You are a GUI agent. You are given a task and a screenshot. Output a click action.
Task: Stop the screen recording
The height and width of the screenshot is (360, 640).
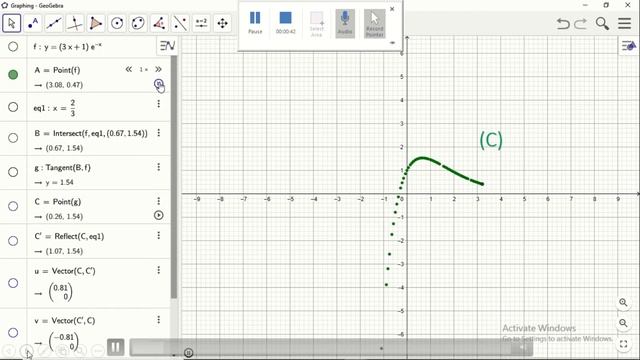(x=285, y=22)
